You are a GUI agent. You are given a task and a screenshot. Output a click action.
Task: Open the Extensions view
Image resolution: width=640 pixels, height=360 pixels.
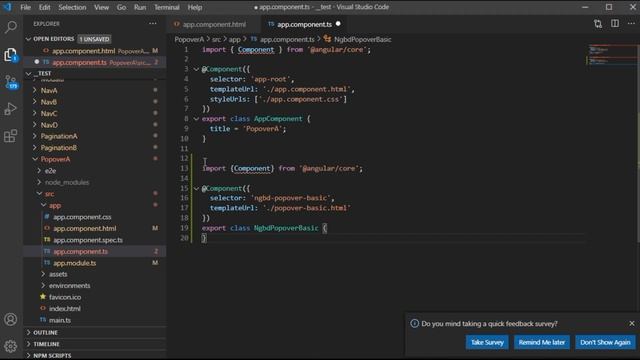11,136
